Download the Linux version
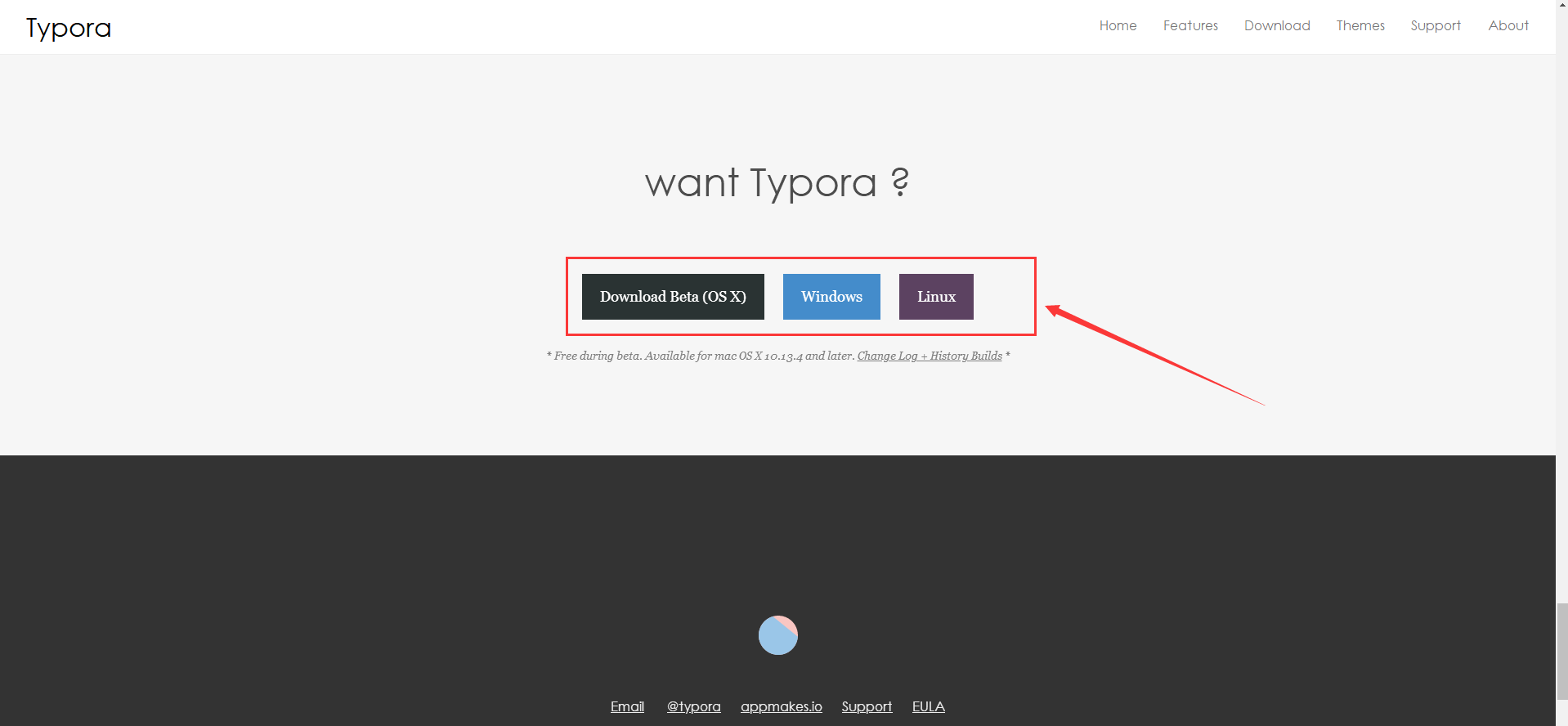 [936, 297]
